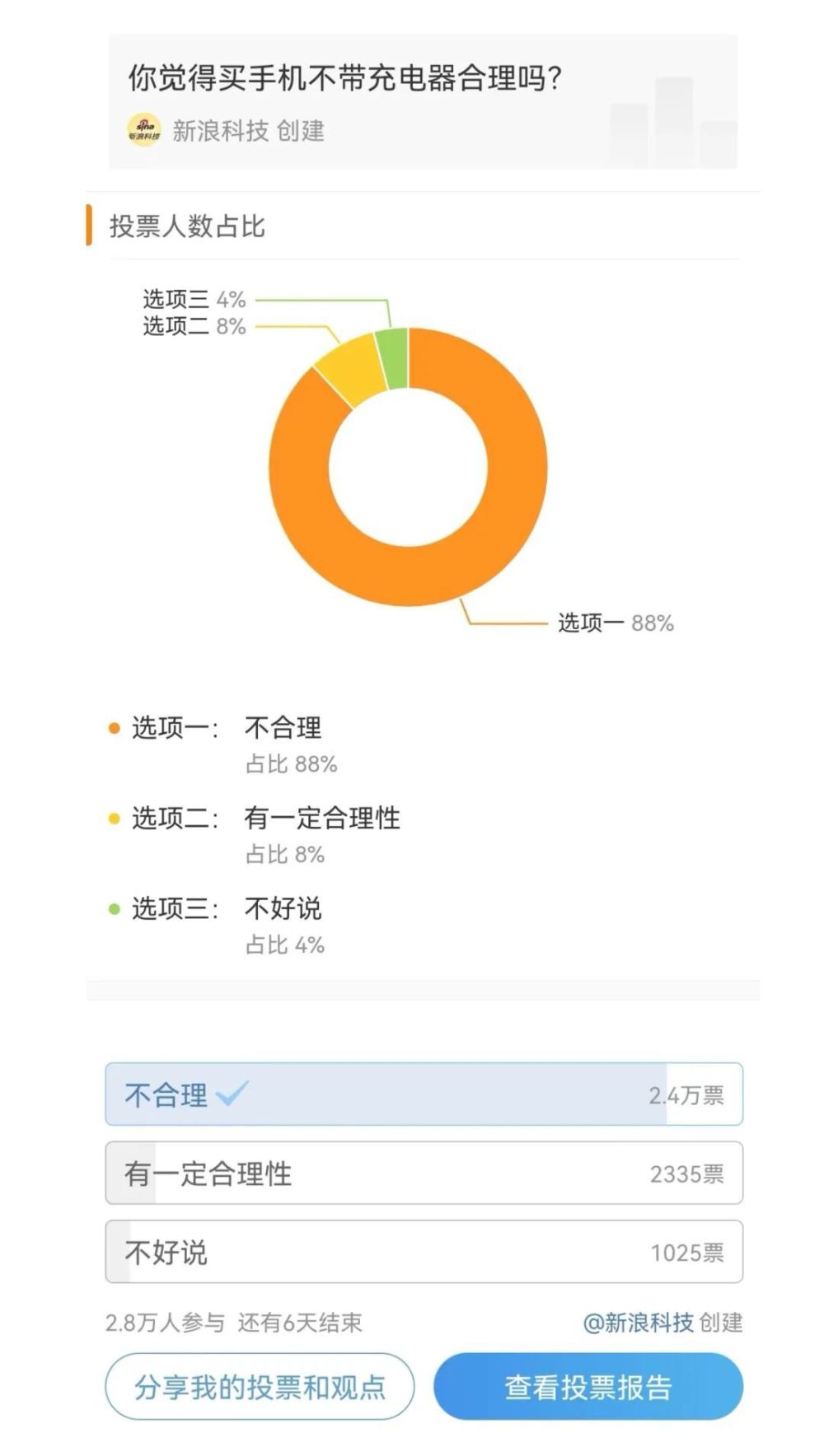Click the orange dot beside 选项一
The height and width of the screenshot is (1456, 824).
point(115,728)
